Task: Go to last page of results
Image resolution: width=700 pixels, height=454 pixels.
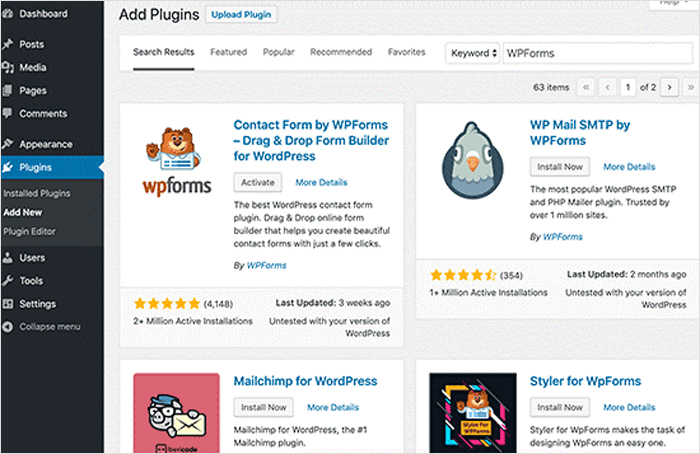Action: (690, 87)
